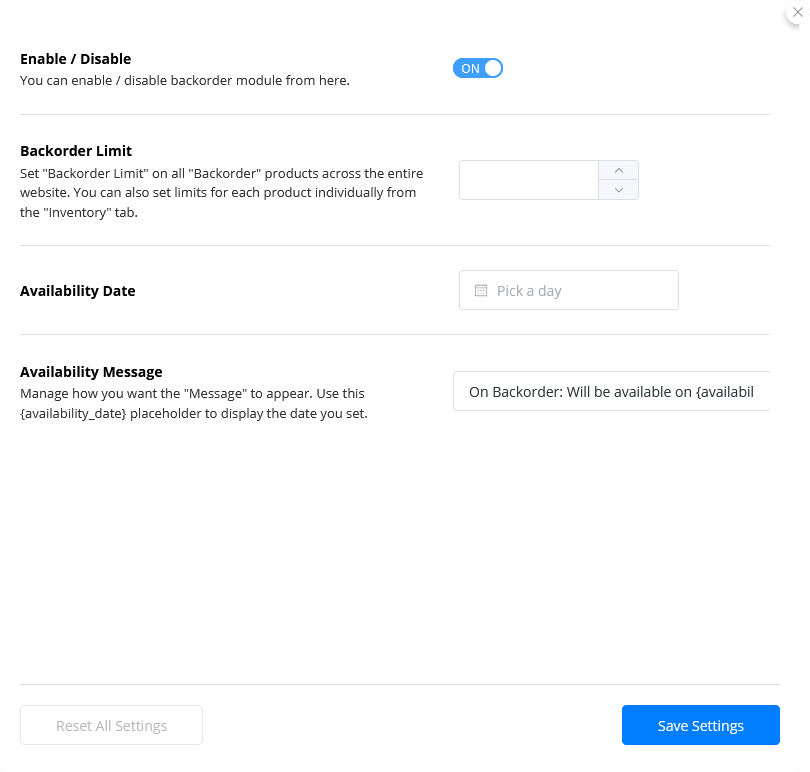This screenshot has height=772, width=810.
Task: Click the upward chevron on the Backorder Limit spinner
Action: (618, 169)
